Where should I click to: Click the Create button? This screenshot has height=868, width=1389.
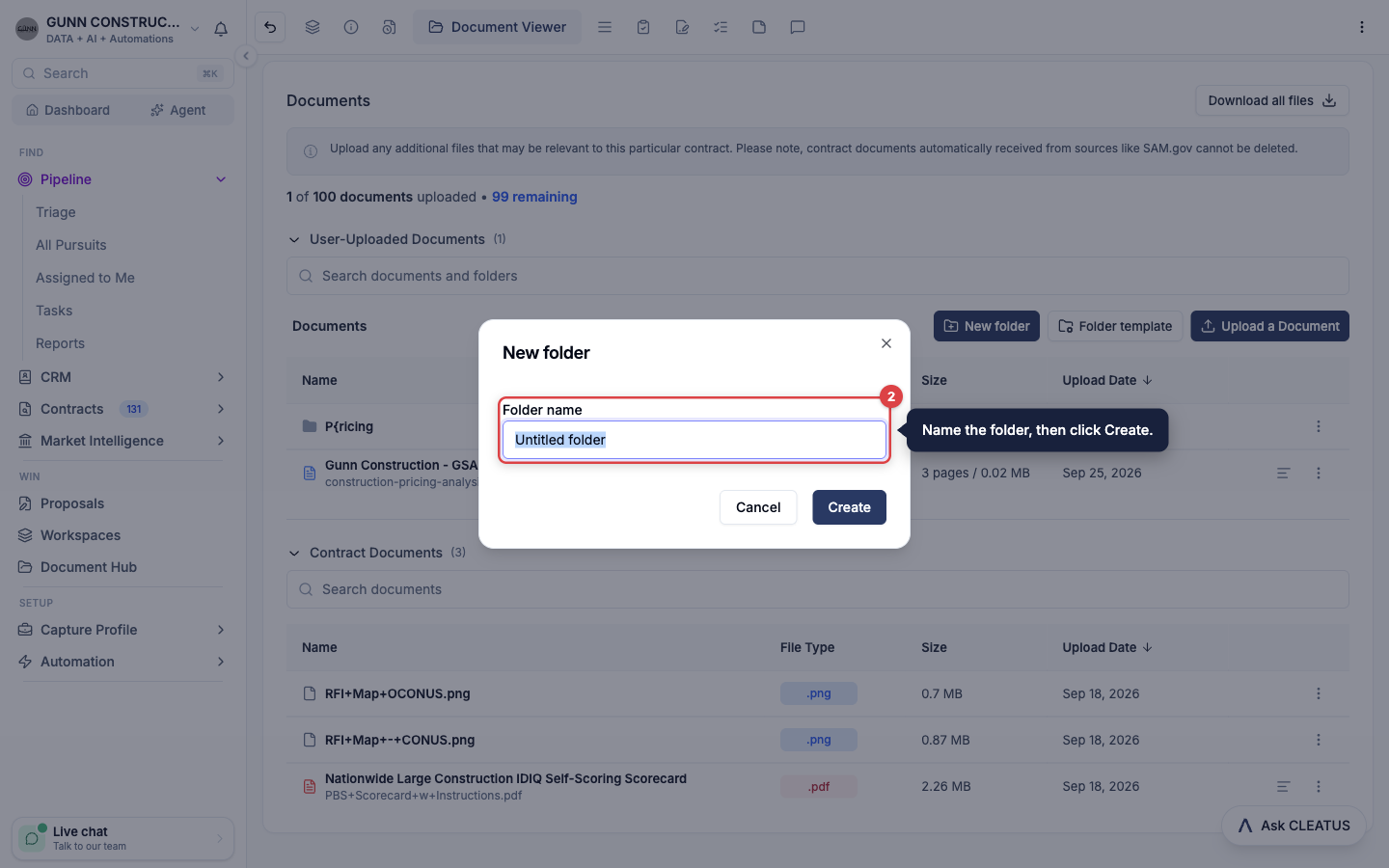click(849, 507)
